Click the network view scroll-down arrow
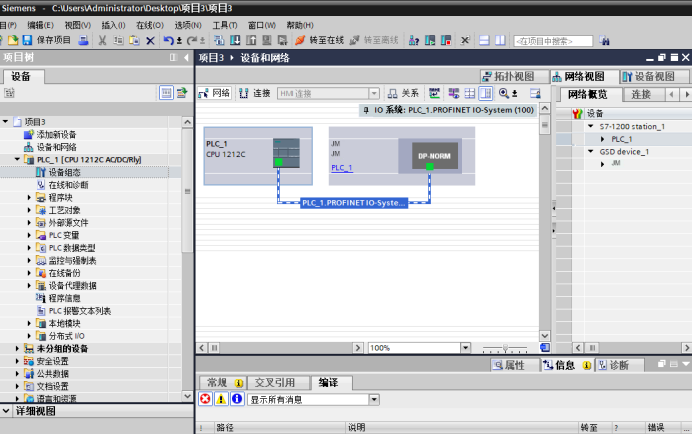The image size is (693, 435). [x=544, y=336]
